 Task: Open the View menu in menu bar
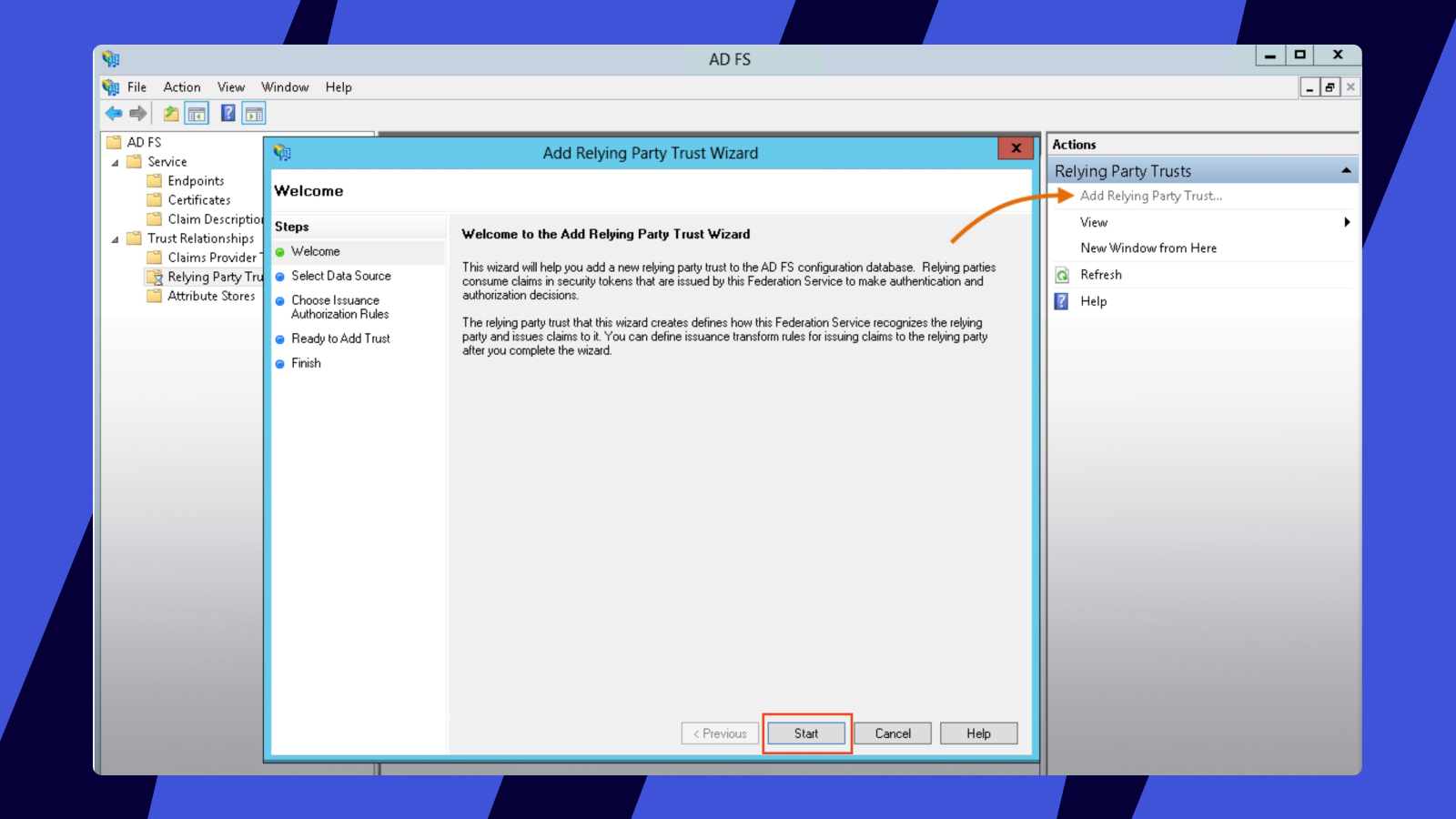pos(231,87)
